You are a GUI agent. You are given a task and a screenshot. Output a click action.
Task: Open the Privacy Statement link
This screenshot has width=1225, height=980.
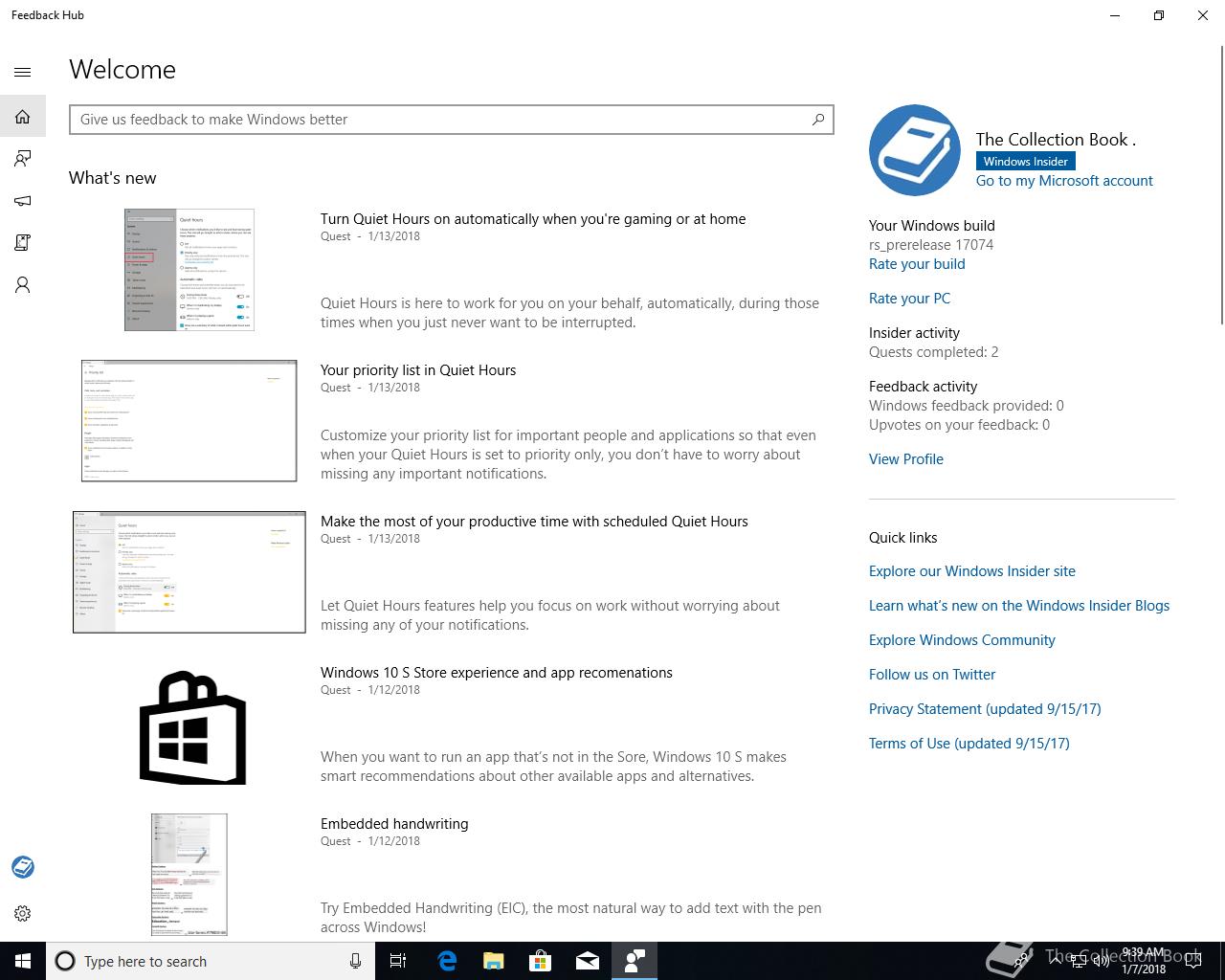pos(985,709)
